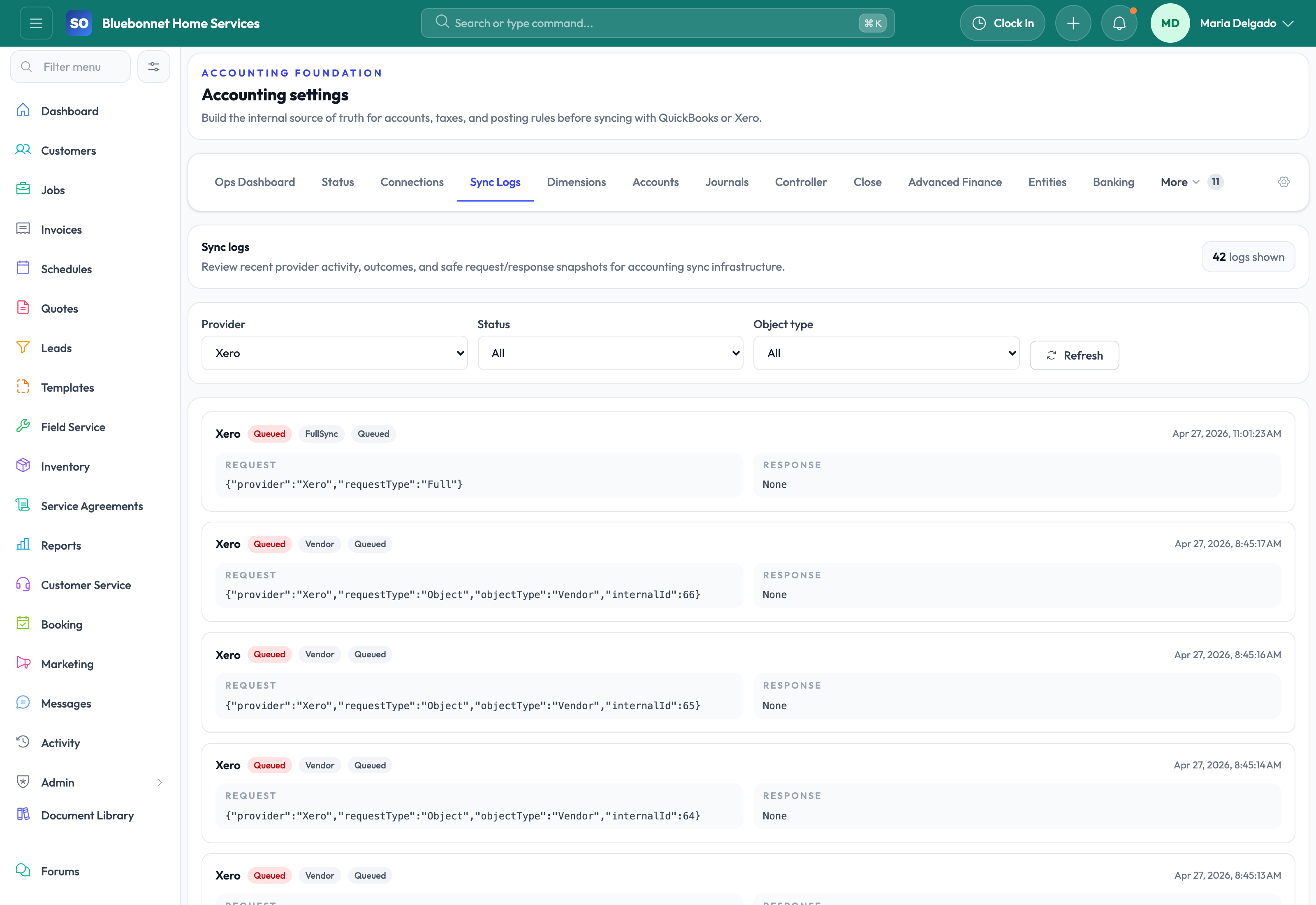Image resolution: width=1316 pixels, height=905 pixels.
Task: Open notifications bell icon
Action: [x=1119, y=23]
